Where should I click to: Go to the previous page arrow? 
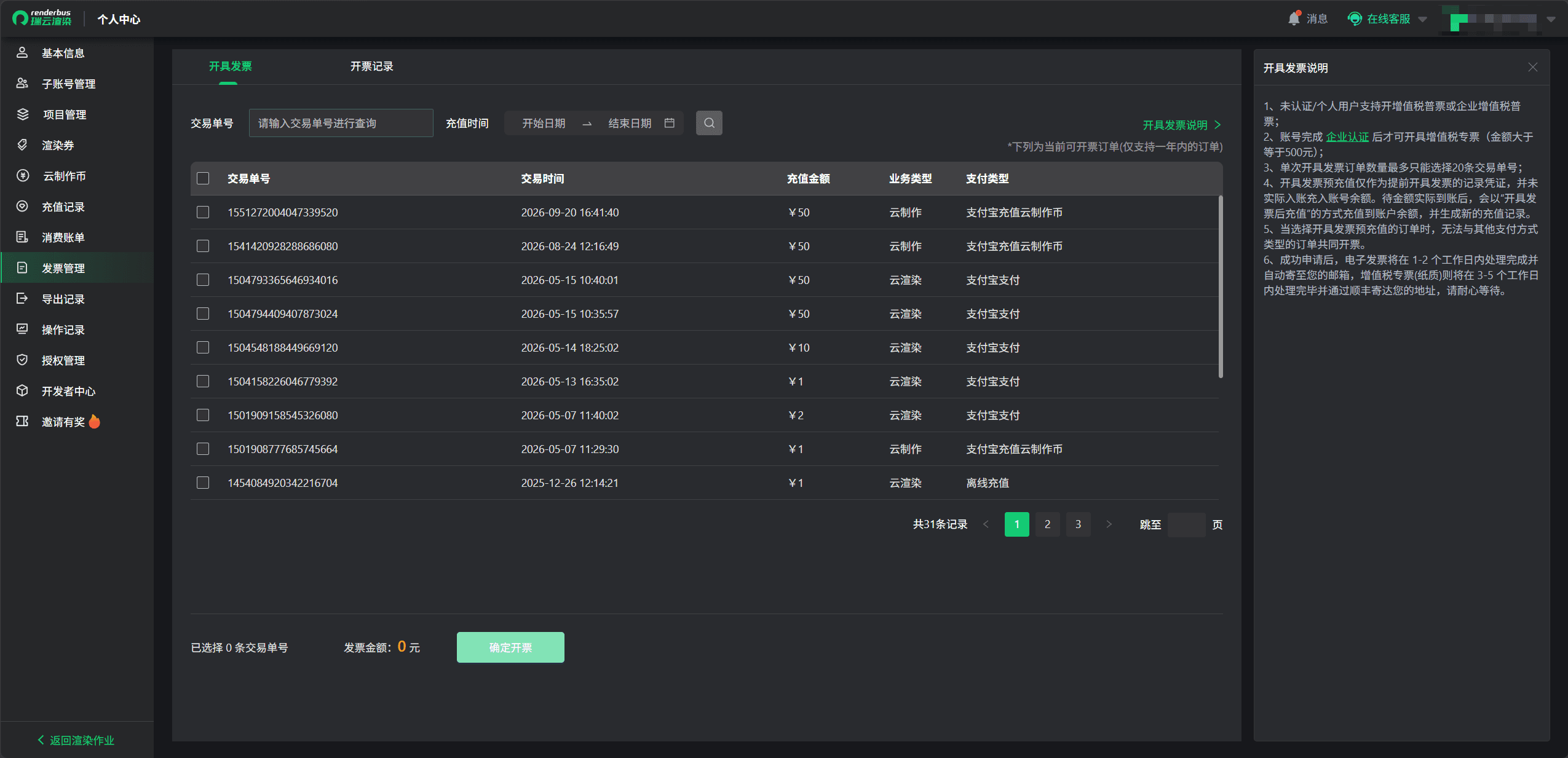(986, 524)
